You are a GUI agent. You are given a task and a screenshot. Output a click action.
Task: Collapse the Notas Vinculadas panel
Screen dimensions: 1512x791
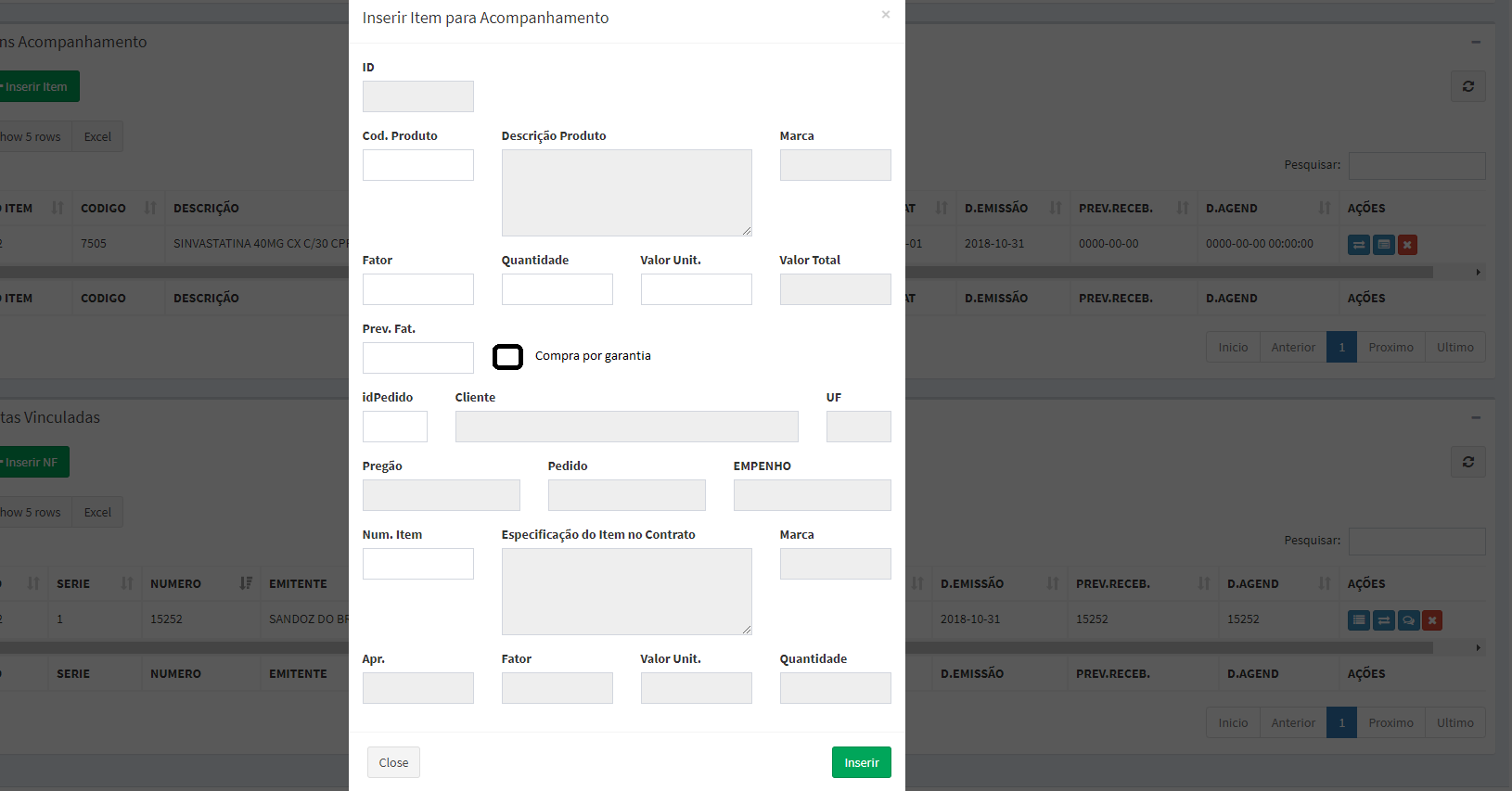pyautogui.click(x=1475, y=417)
